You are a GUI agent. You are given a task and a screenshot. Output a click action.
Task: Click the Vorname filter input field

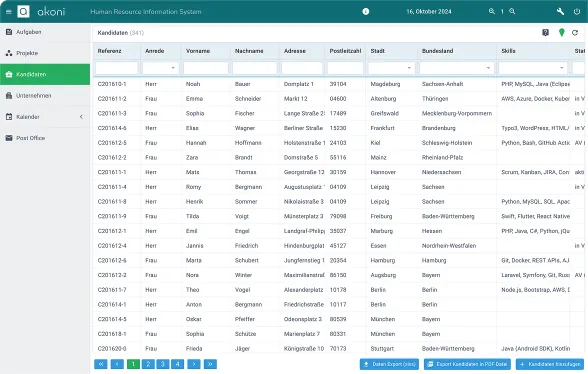(x=206, y=68)
